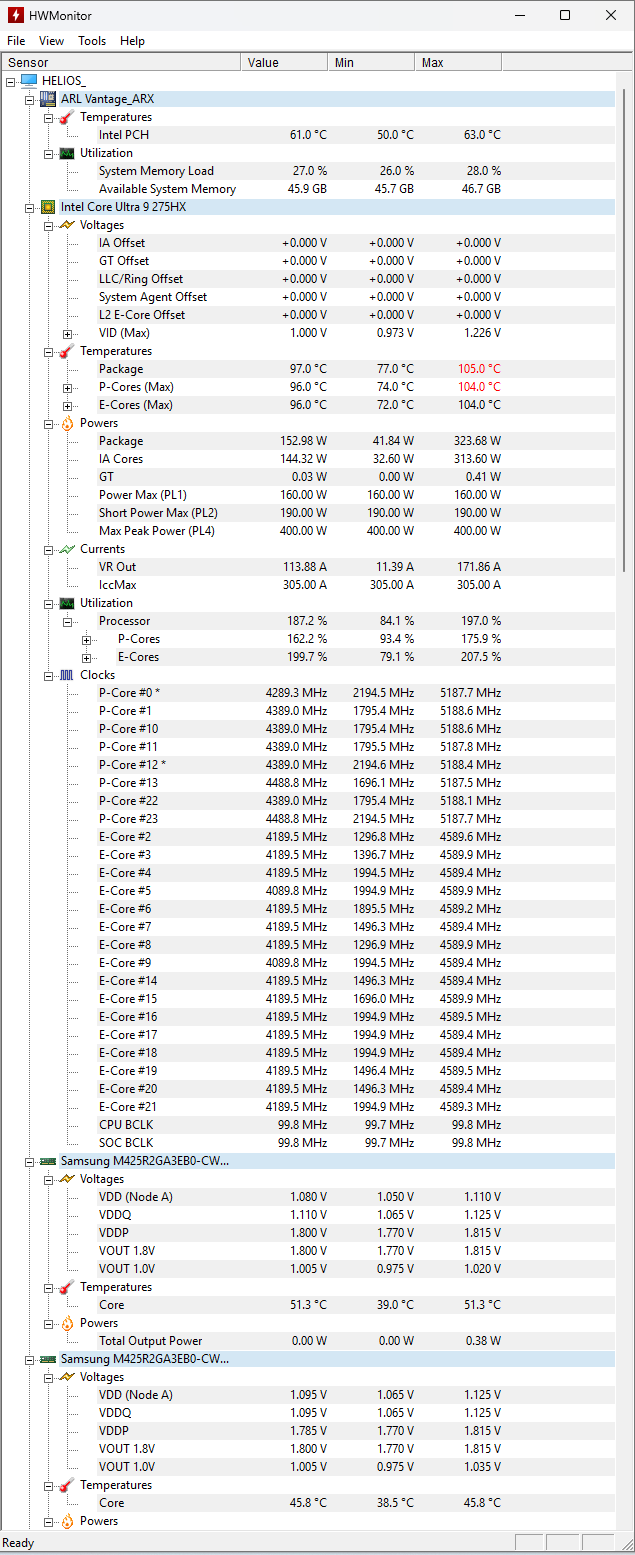Image resolution: width=635 pixels, height=1555 pixels.
Task: Expand P-Cores utilization entry
Action: 86,639
